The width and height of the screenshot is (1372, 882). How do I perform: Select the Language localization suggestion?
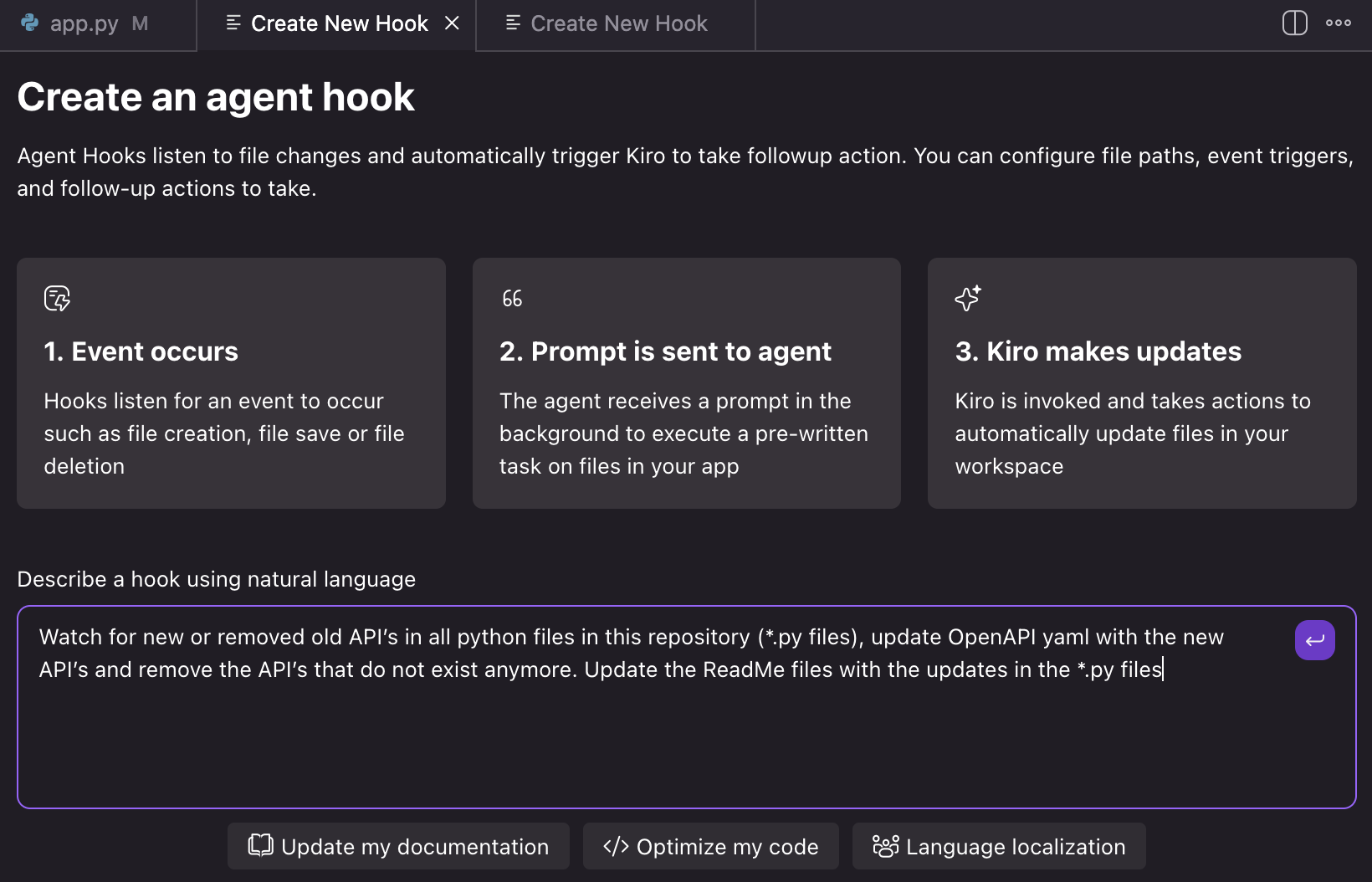click(999, 846)
